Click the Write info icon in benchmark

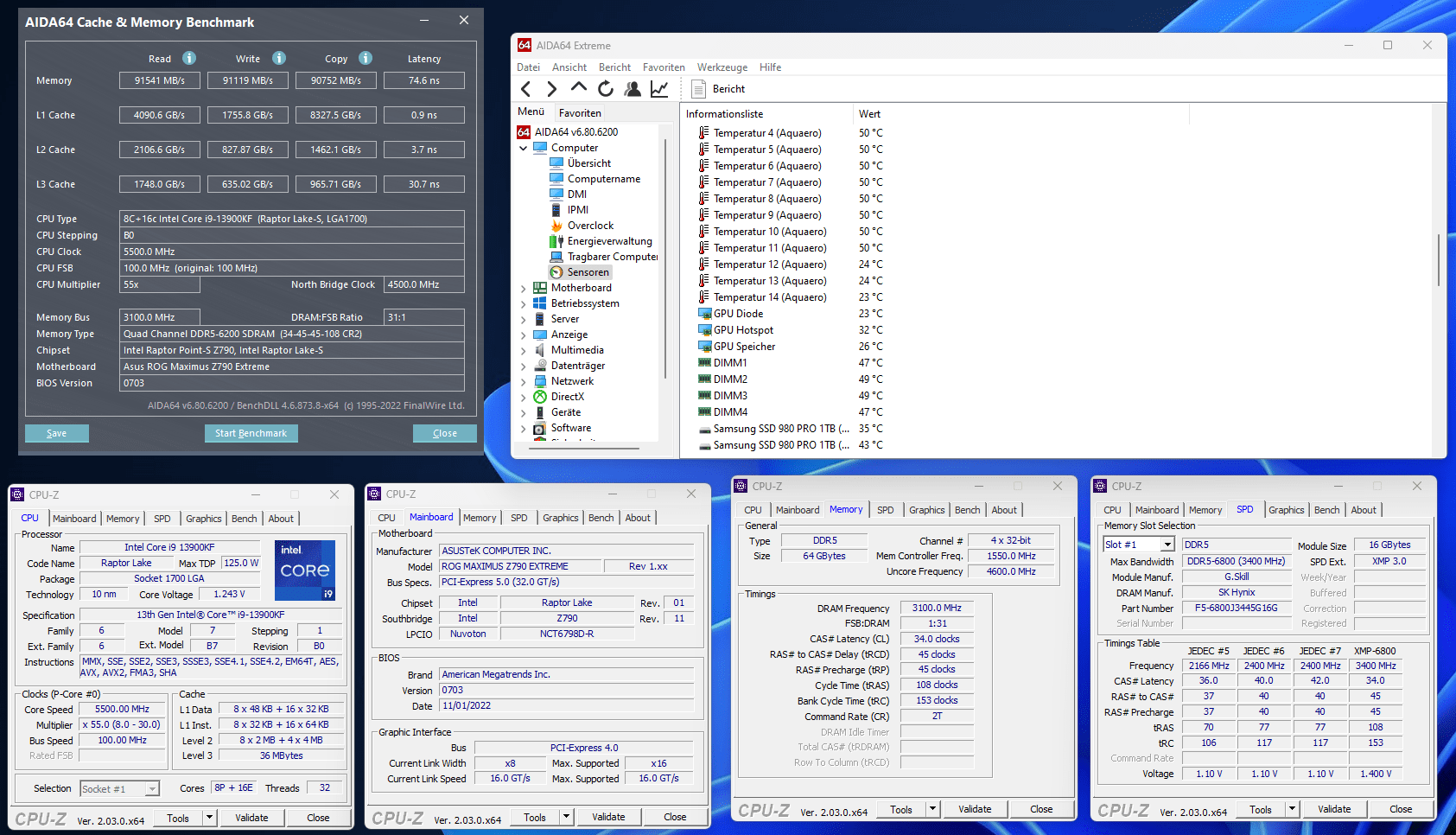click(x=279, y=58)
